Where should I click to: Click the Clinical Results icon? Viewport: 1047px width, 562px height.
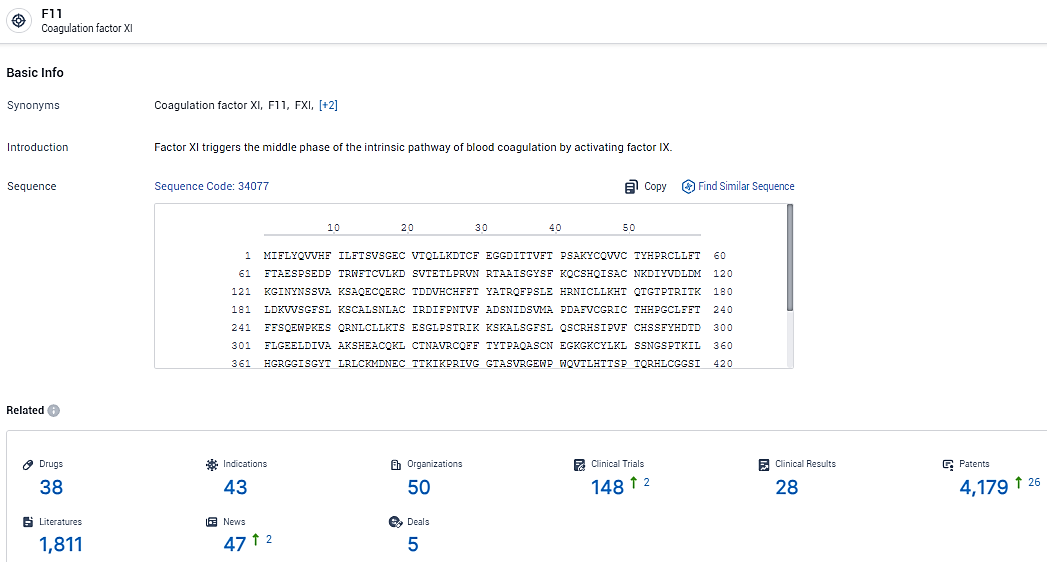764,465
